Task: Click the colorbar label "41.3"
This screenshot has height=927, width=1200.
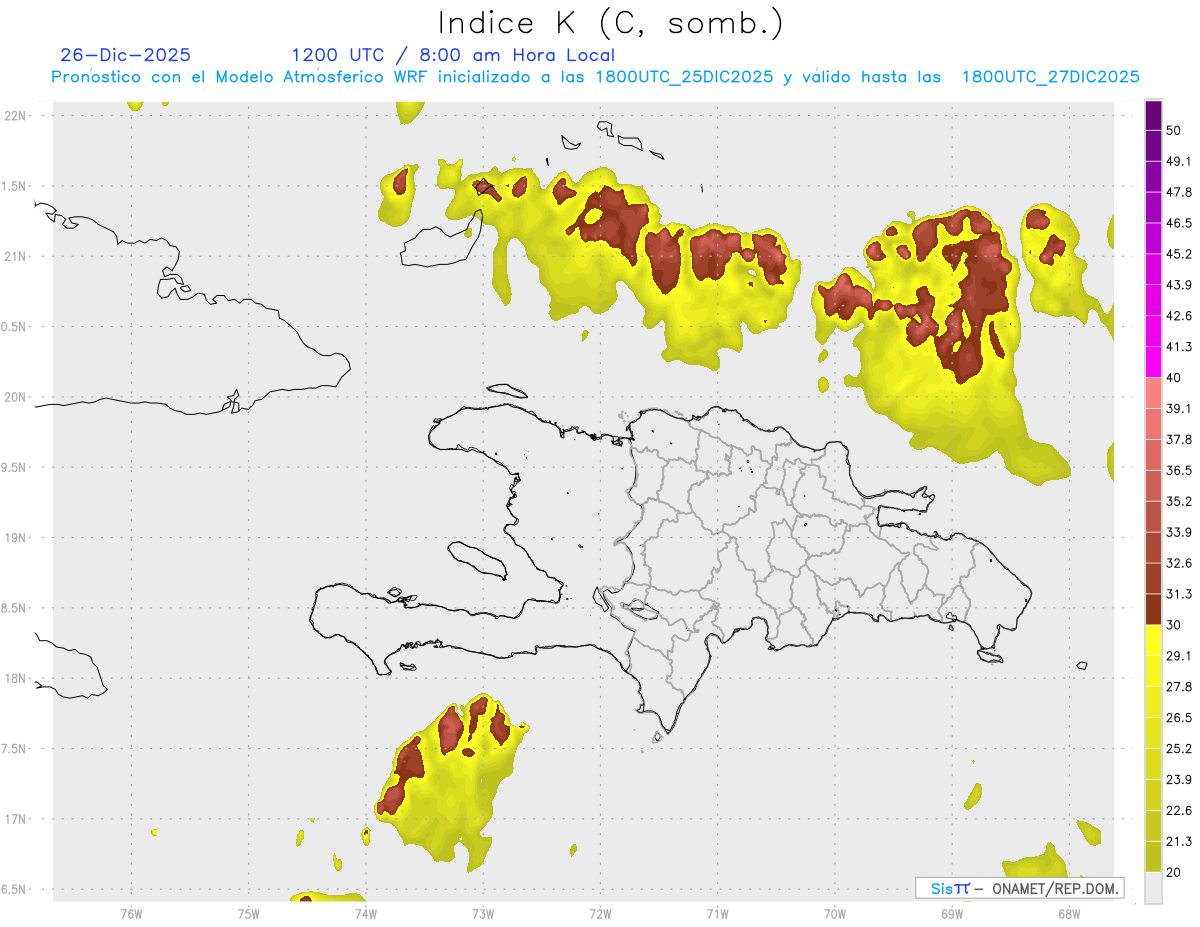Action: [1179, 347]
